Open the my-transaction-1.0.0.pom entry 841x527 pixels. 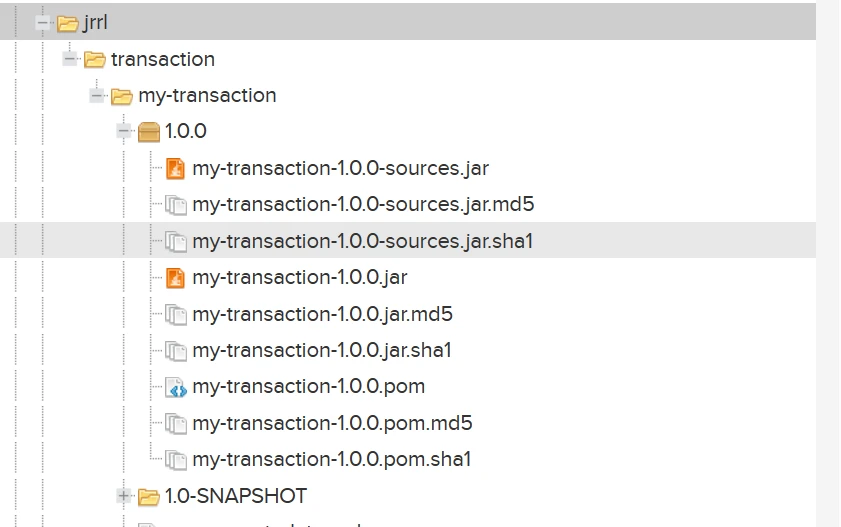click(308, 386)
